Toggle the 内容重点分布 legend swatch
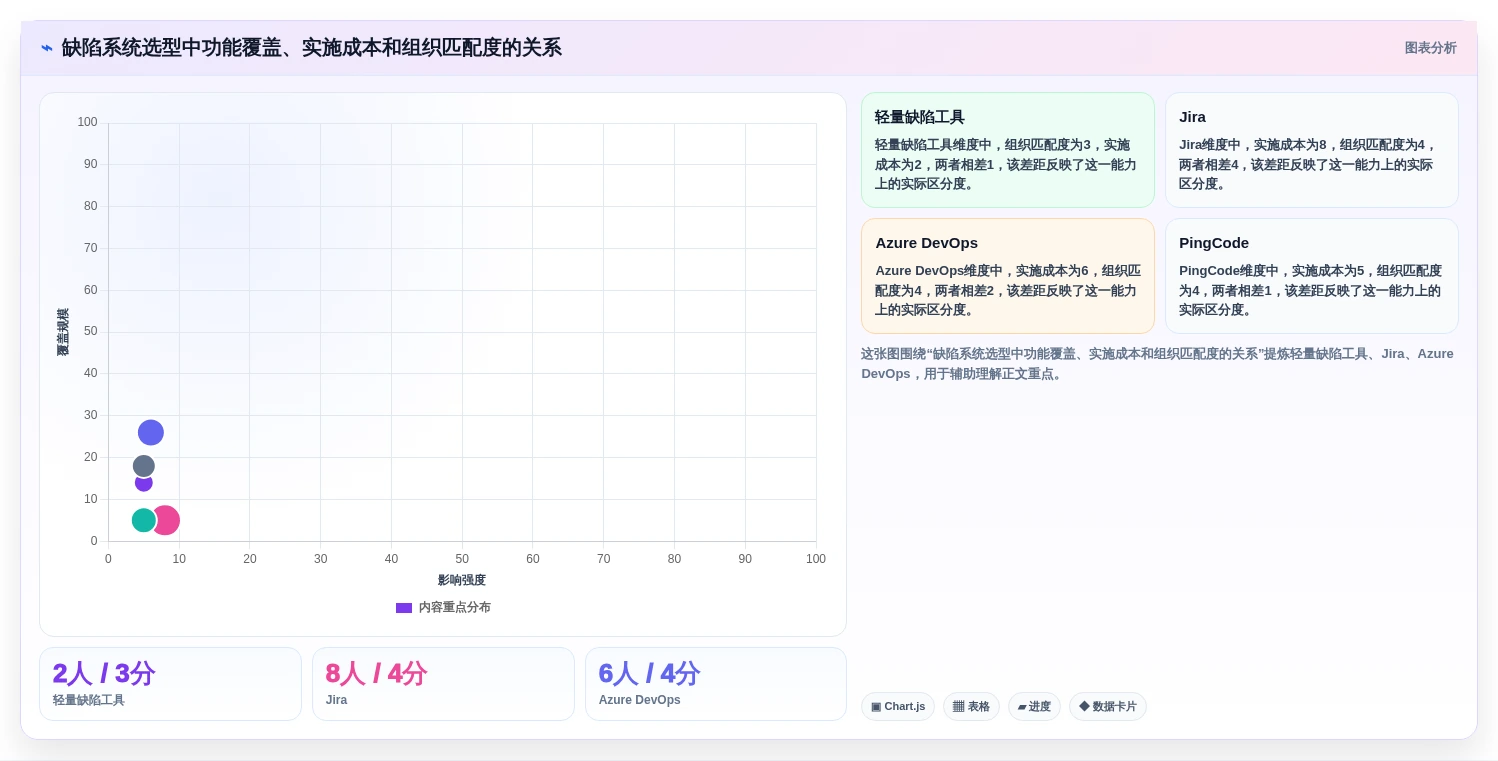This screenshot has height=761, width=1498. coord(404,608)
